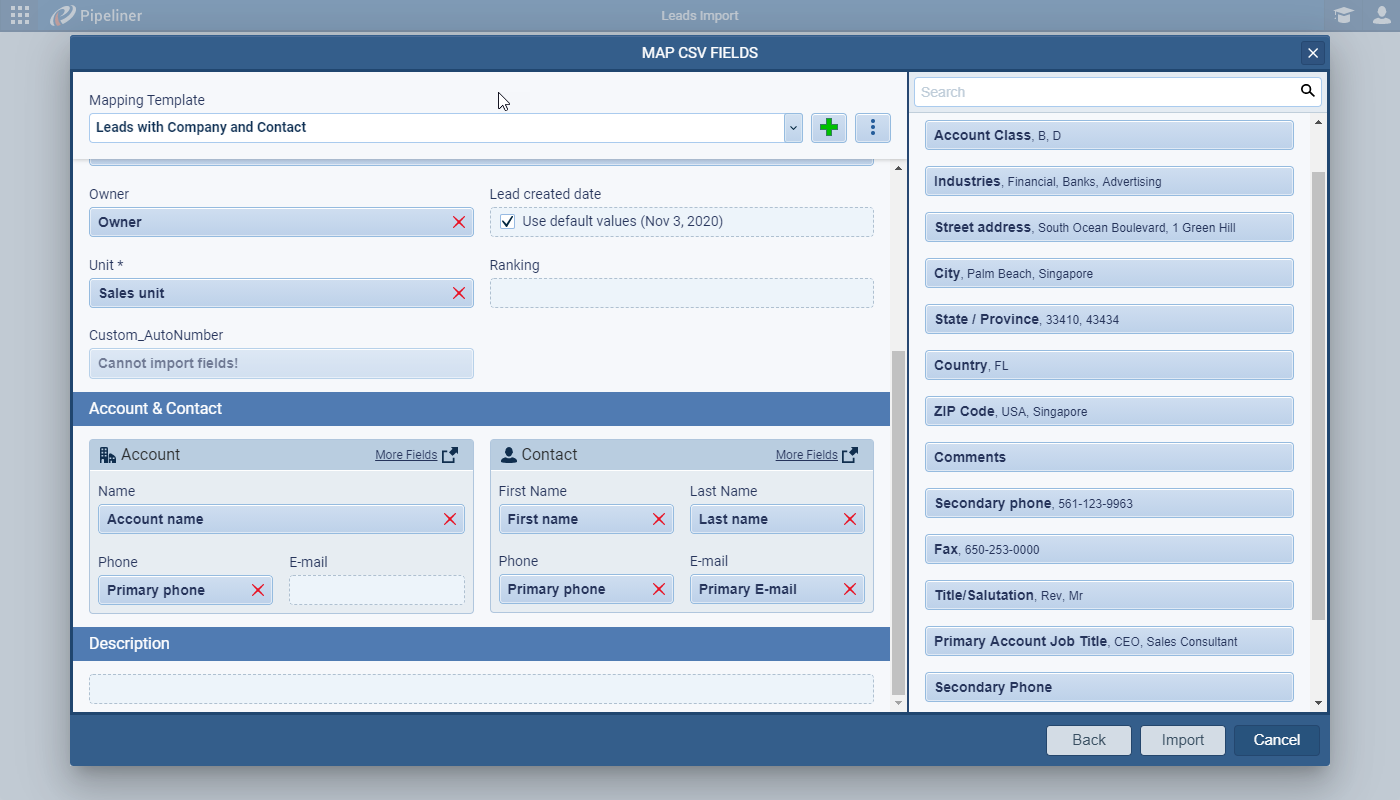The height and width of the screenshot is (800, 1400).
Task: Select the Industries CSV field
Action: pyautogui.click(x=1108, y=181)
